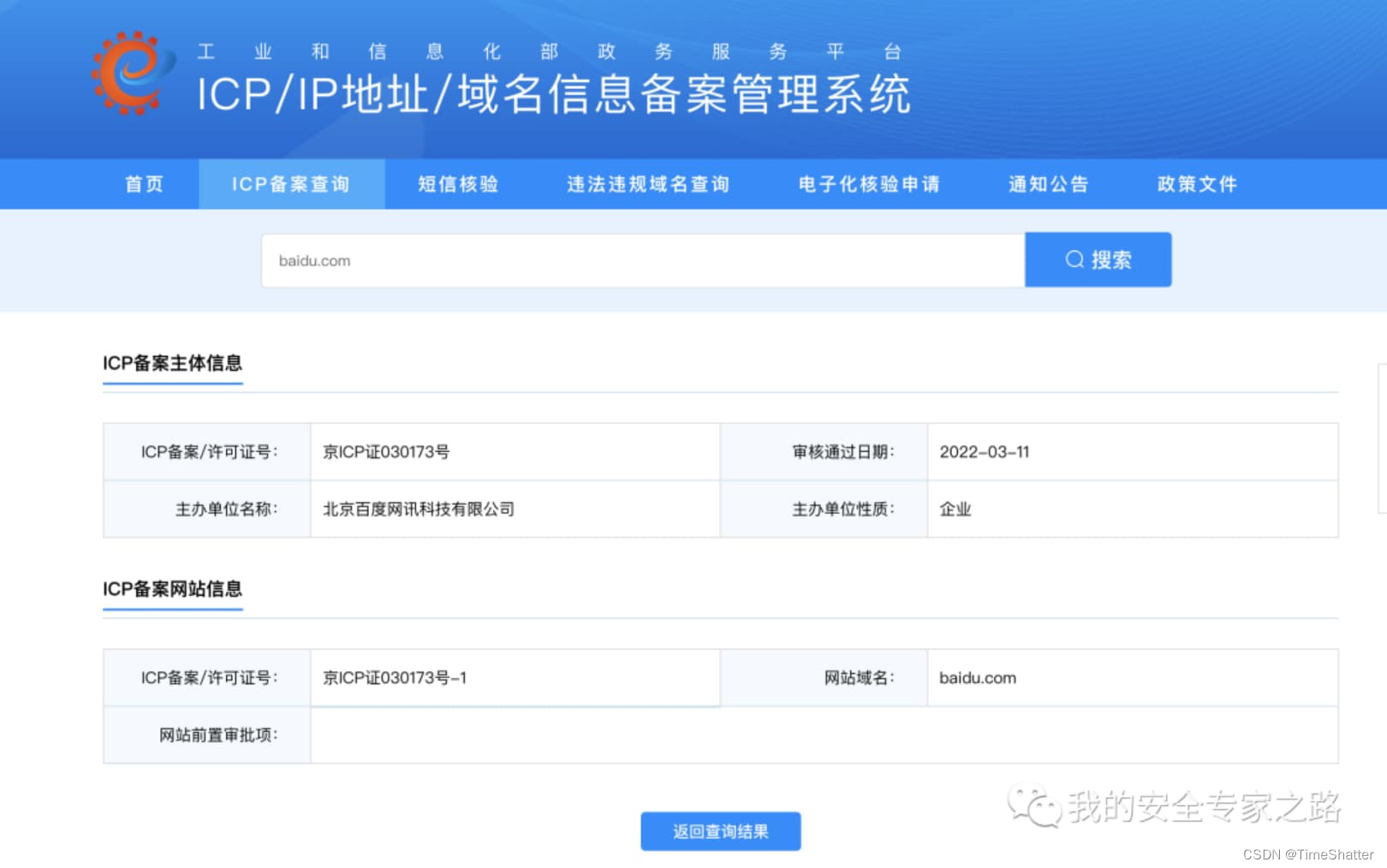Open 违法违规域名查询 tab
Image resolution: width=1387 pixels, height=868 pixels.
click(x=648, y=184)
